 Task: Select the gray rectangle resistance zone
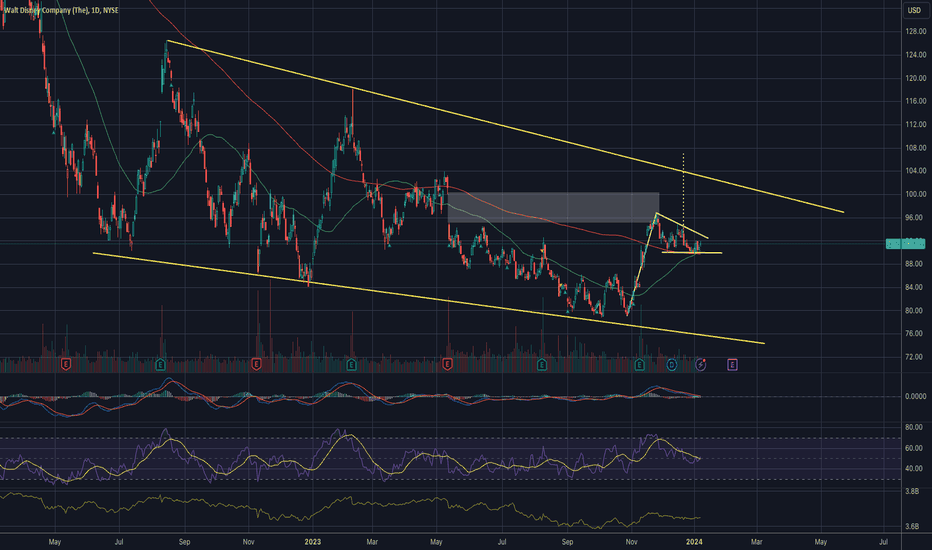pos(553,208)
